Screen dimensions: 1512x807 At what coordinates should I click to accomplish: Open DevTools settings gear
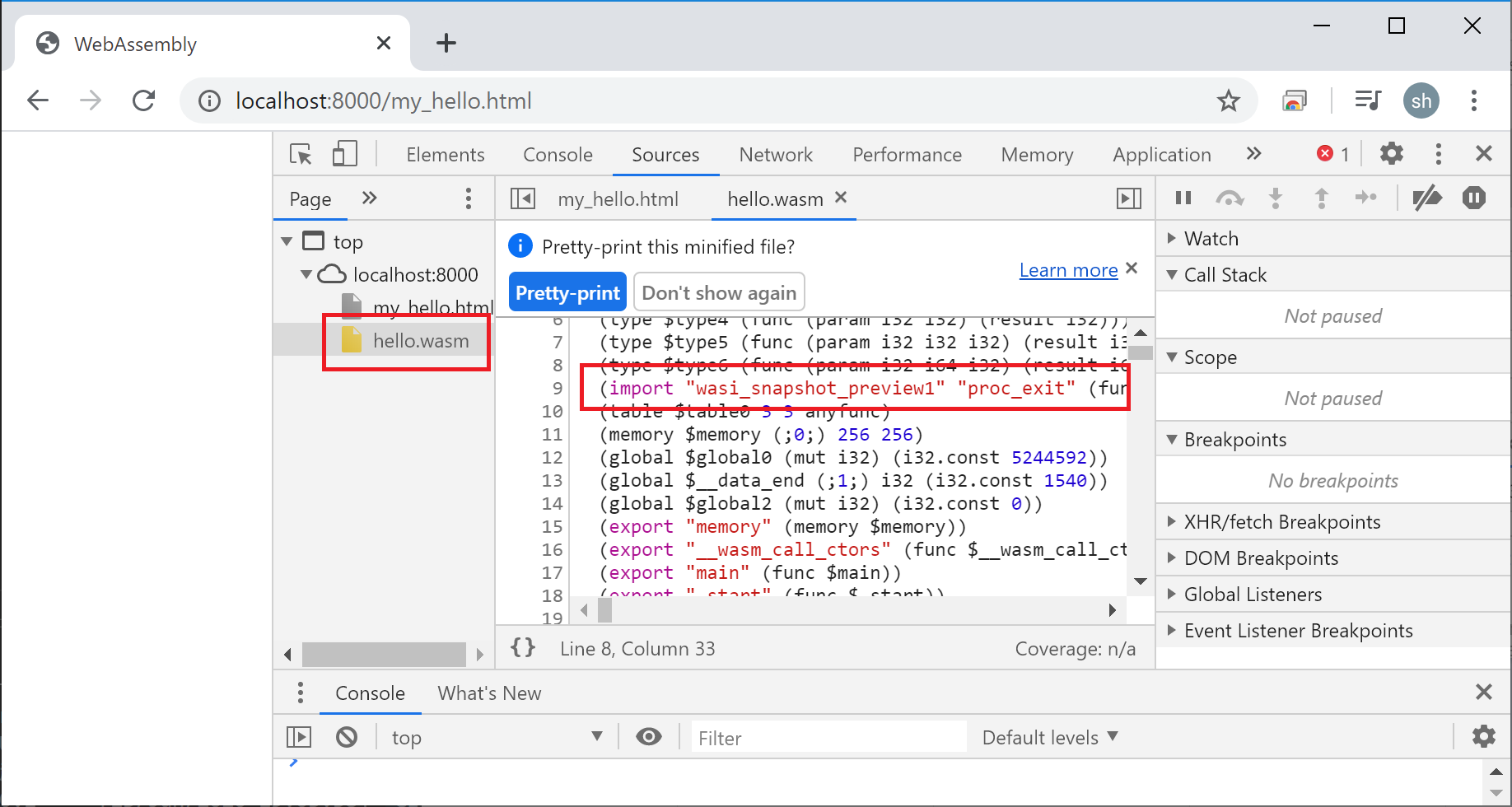click(x=1391, y=153)
